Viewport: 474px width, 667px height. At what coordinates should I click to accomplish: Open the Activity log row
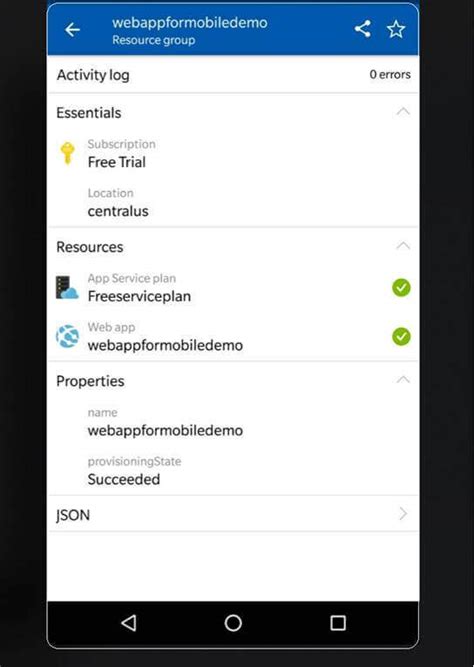click(233, 74)
